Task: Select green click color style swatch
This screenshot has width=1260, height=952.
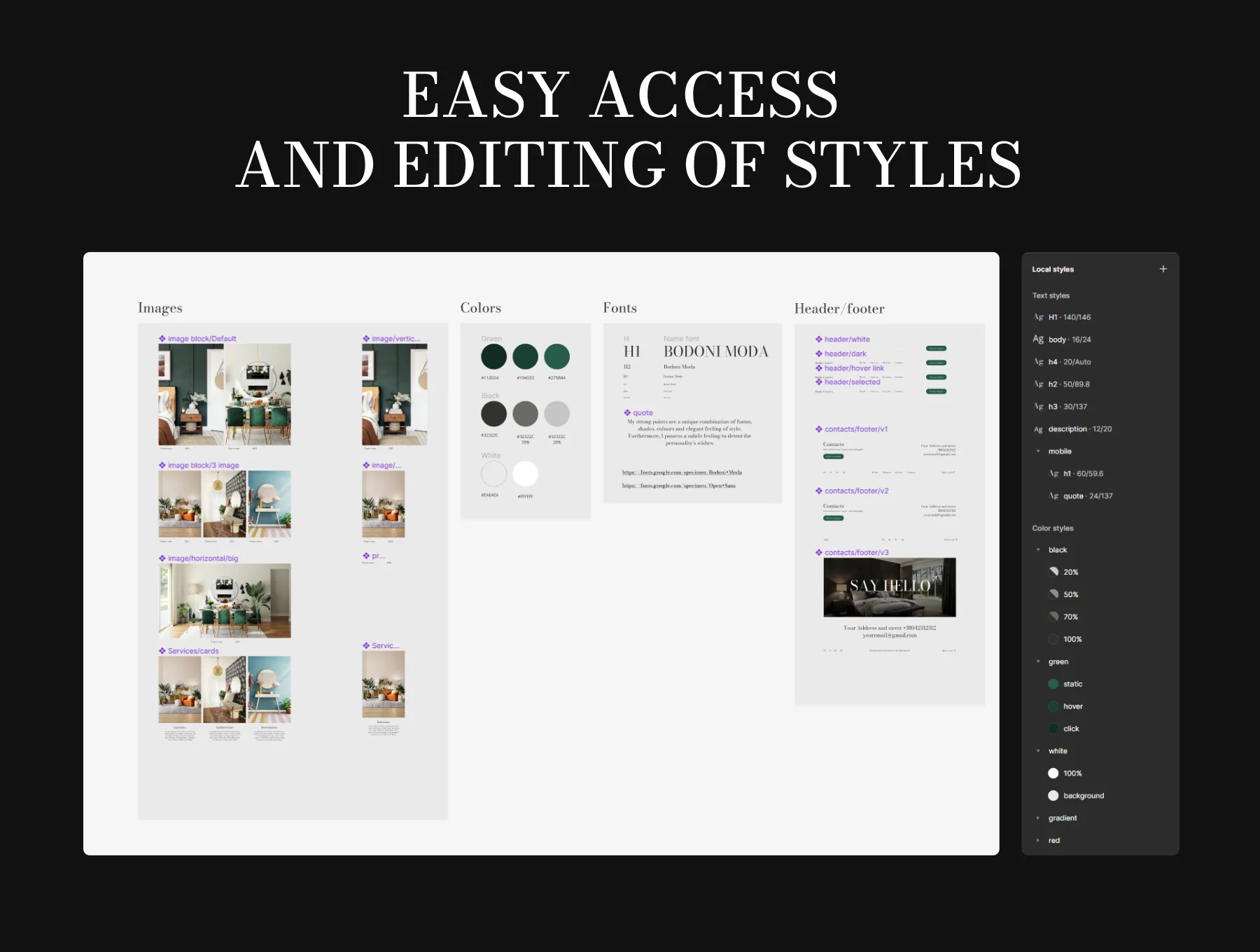Action: point(1053,729)
